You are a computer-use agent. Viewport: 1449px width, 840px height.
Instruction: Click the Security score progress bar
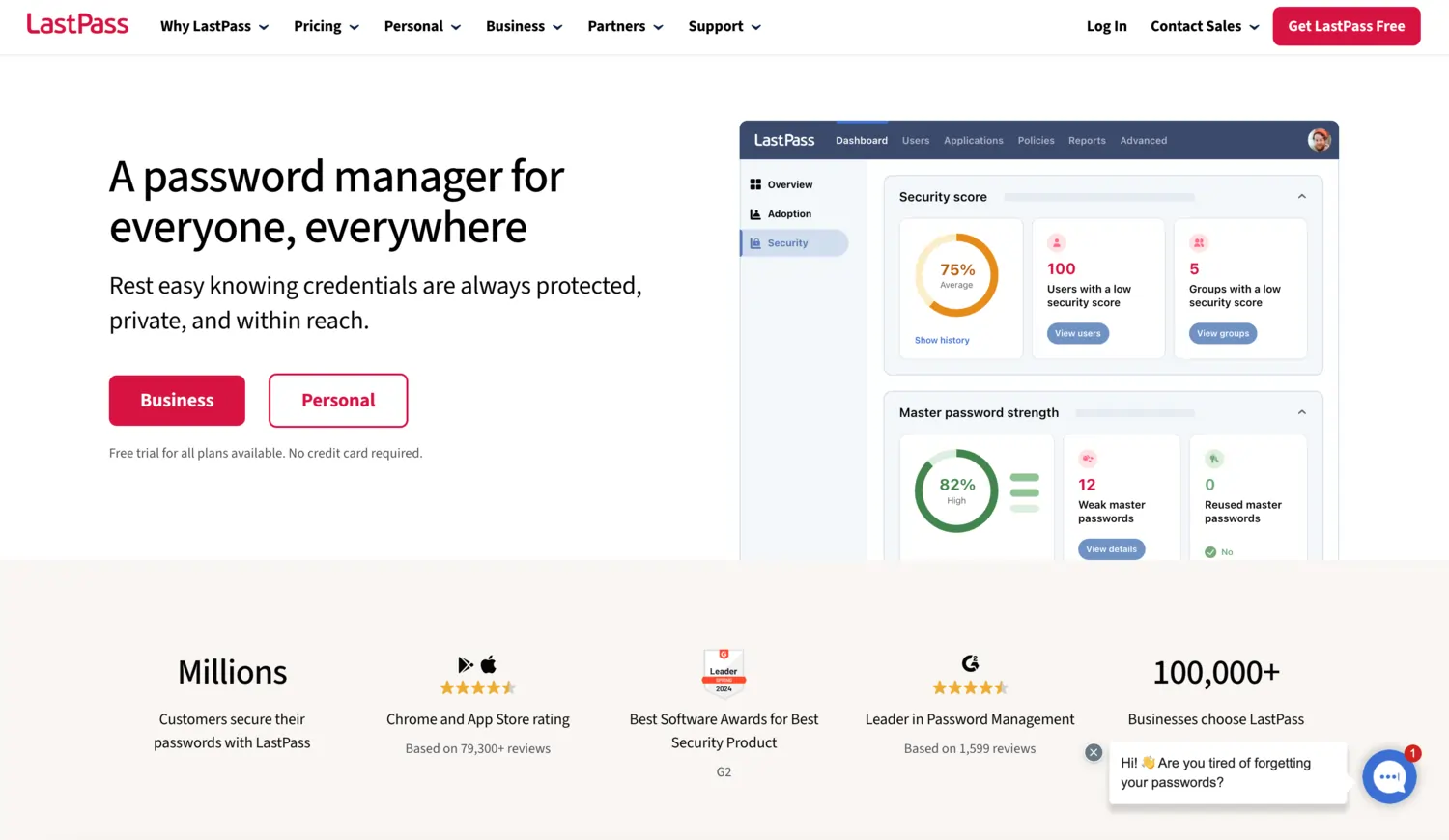[1099, 197]
